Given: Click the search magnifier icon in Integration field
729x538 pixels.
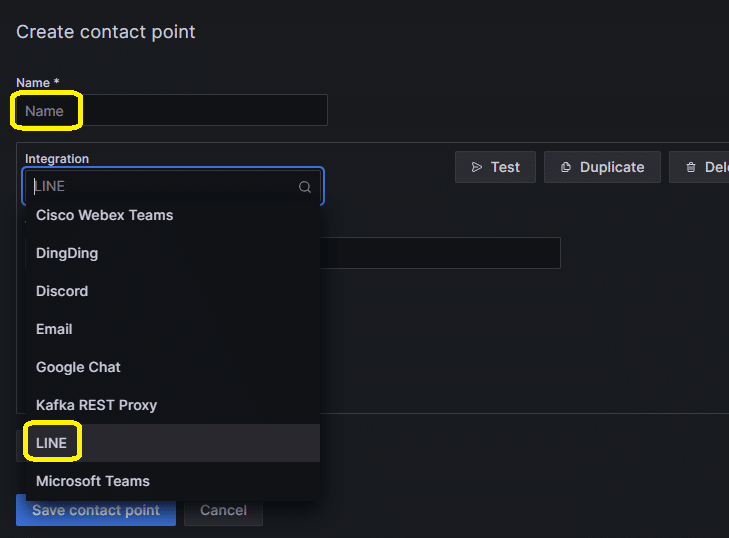Looking at the screenshot, I should click(305, 187).
